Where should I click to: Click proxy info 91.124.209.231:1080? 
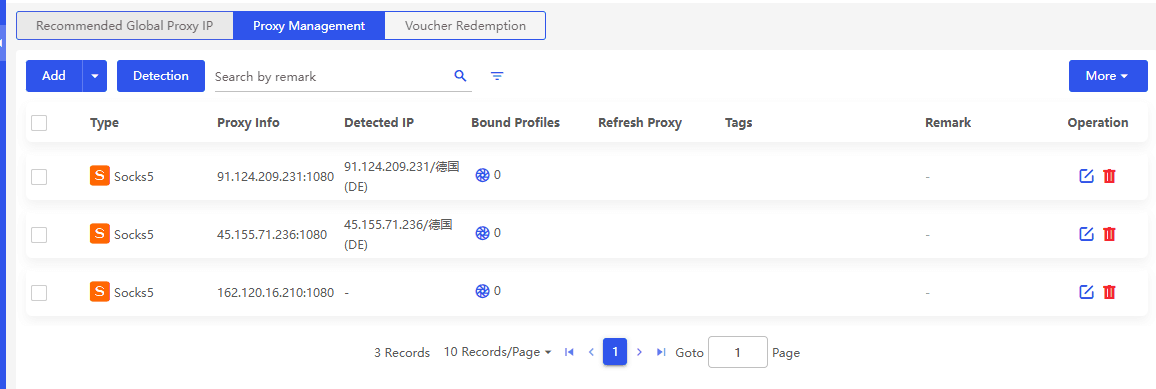pos(276,177)
